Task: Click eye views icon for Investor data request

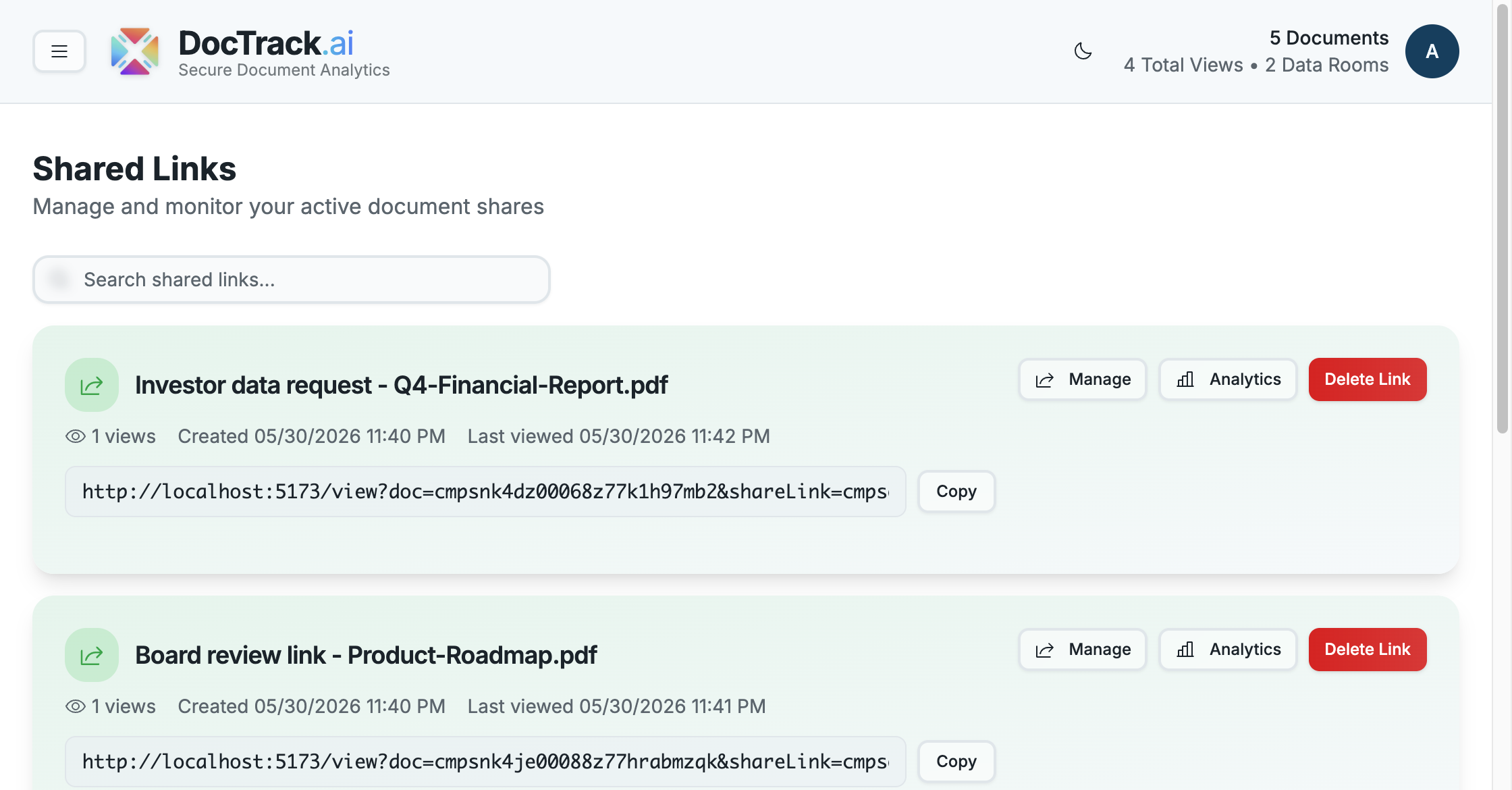Action: (x=76, y=436)
